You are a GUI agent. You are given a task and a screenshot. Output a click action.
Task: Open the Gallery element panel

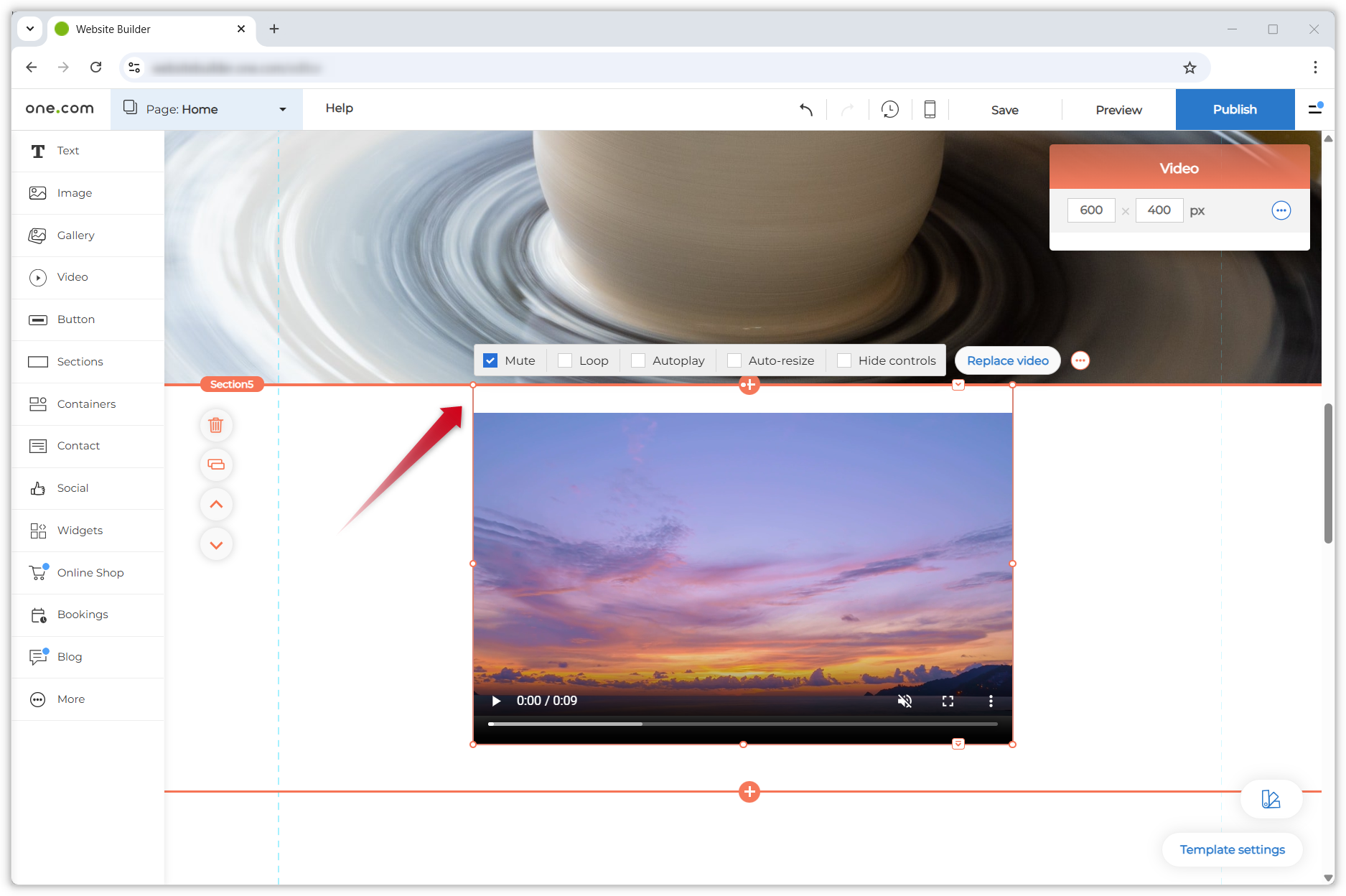click(75, 235)
